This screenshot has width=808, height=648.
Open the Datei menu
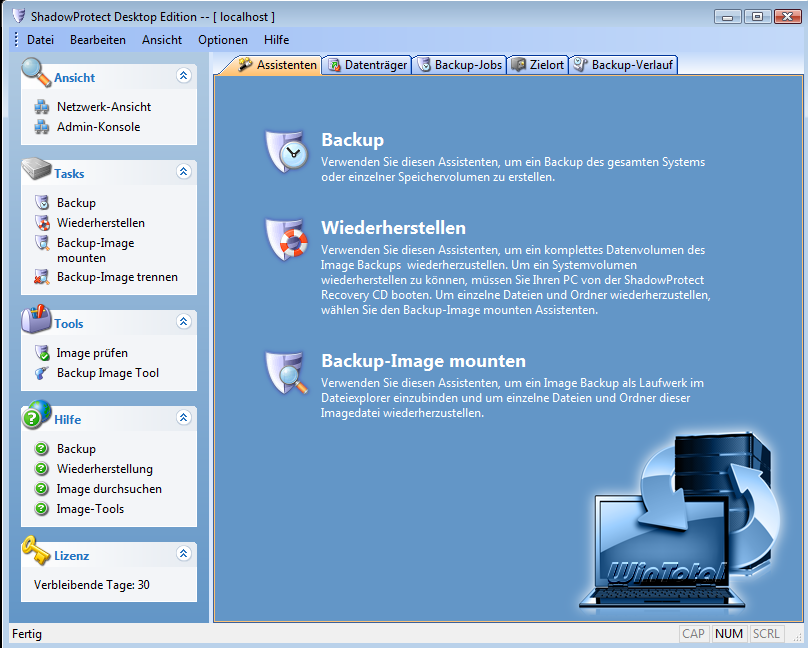pyautogui.click(x=40, y=40)
